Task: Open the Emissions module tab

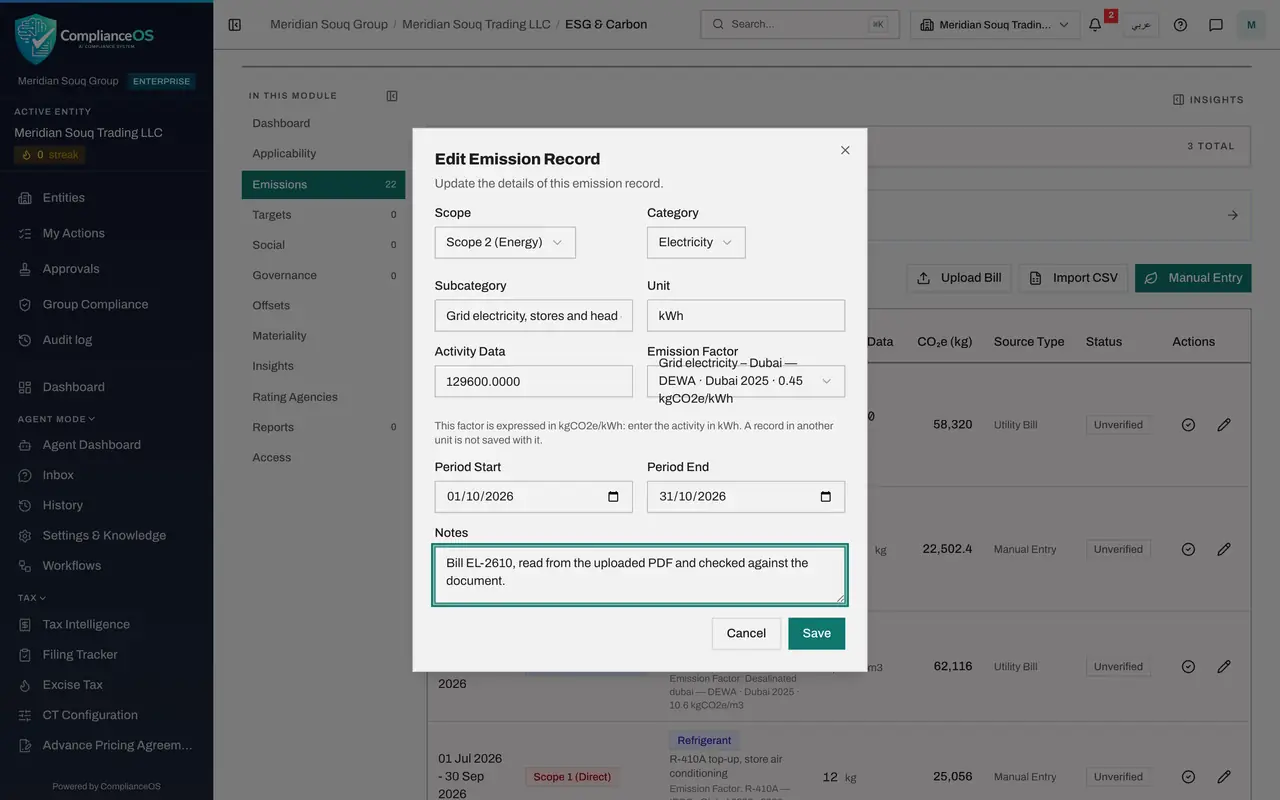Action: [x=323, y=184]
